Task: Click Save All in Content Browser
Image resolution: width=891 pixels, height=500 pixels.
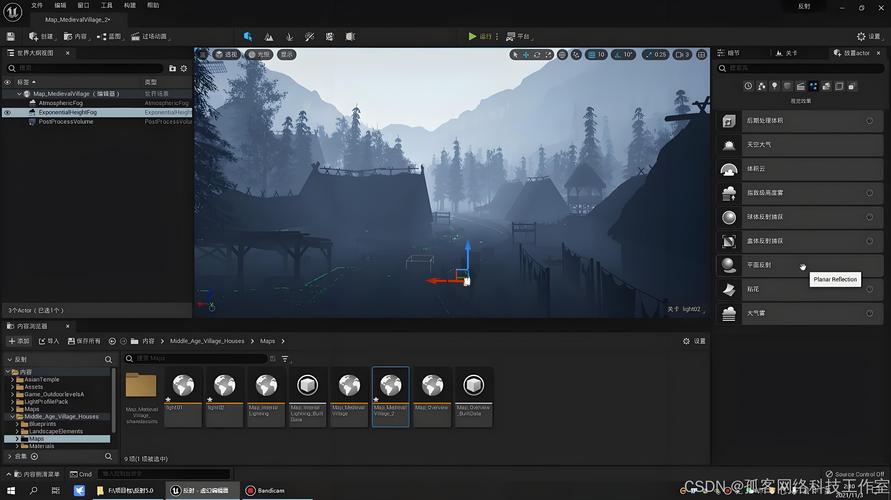Action: pyautogui.click(x=84, y=341)
